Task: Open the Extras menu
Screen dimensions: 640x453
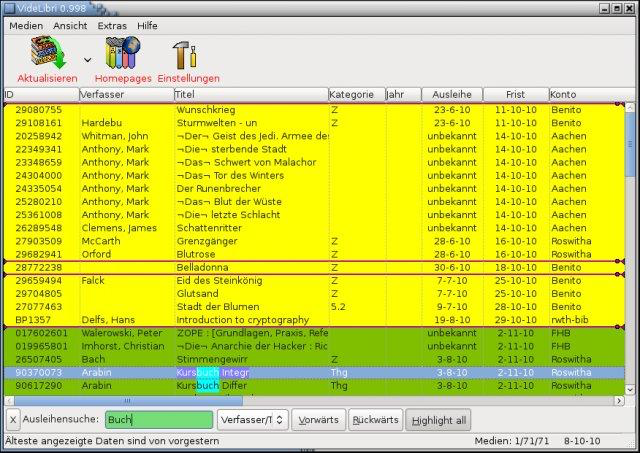Action: (112, 26)
